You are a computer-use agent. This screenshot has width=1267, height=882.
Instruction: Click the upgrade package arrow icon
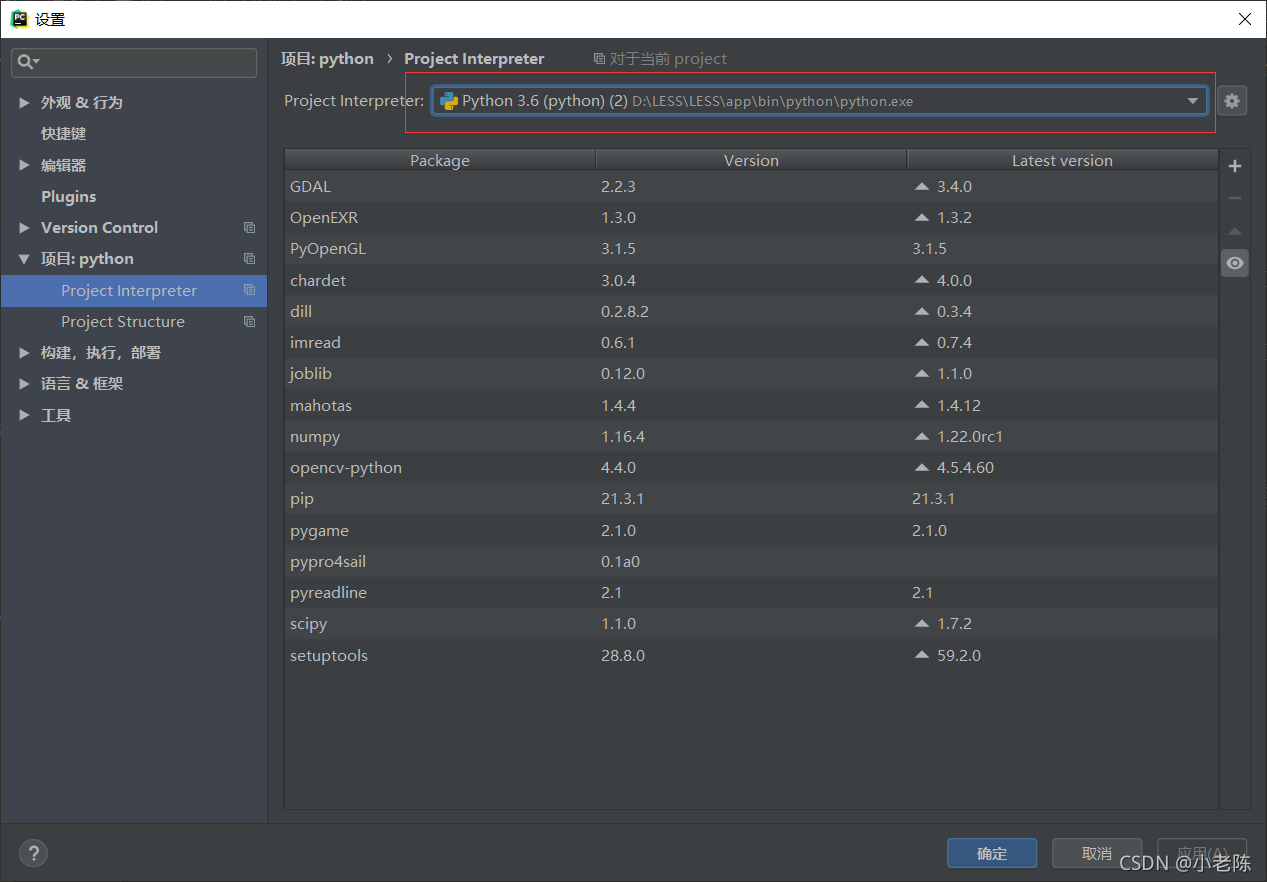[x=1234, y=231]
